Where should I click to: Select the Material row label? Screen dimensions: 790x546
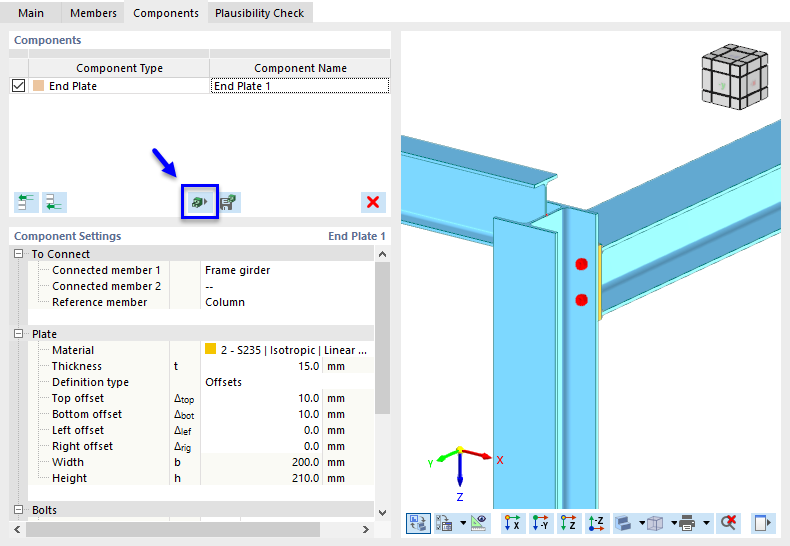pos(73,350)
